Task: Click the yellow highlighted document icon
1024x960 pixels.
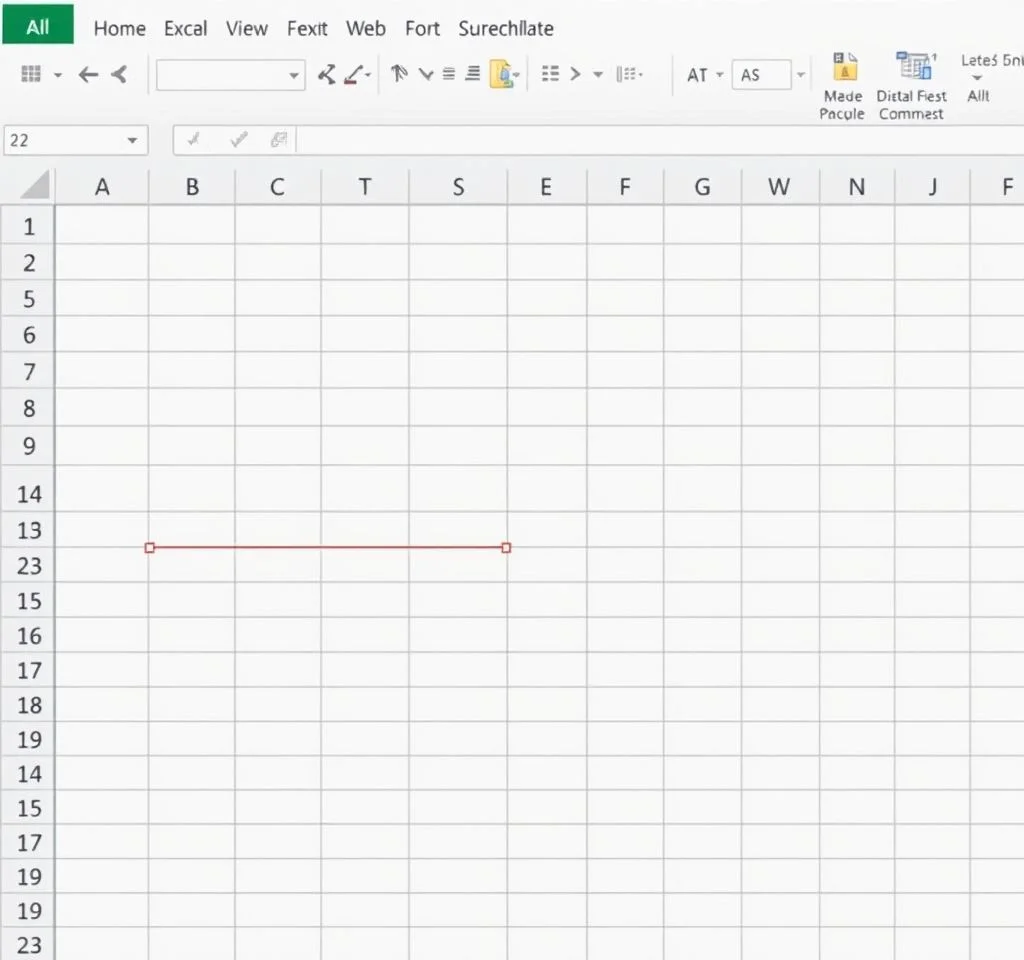Action: pyautogui.click(x=501, y=74)
